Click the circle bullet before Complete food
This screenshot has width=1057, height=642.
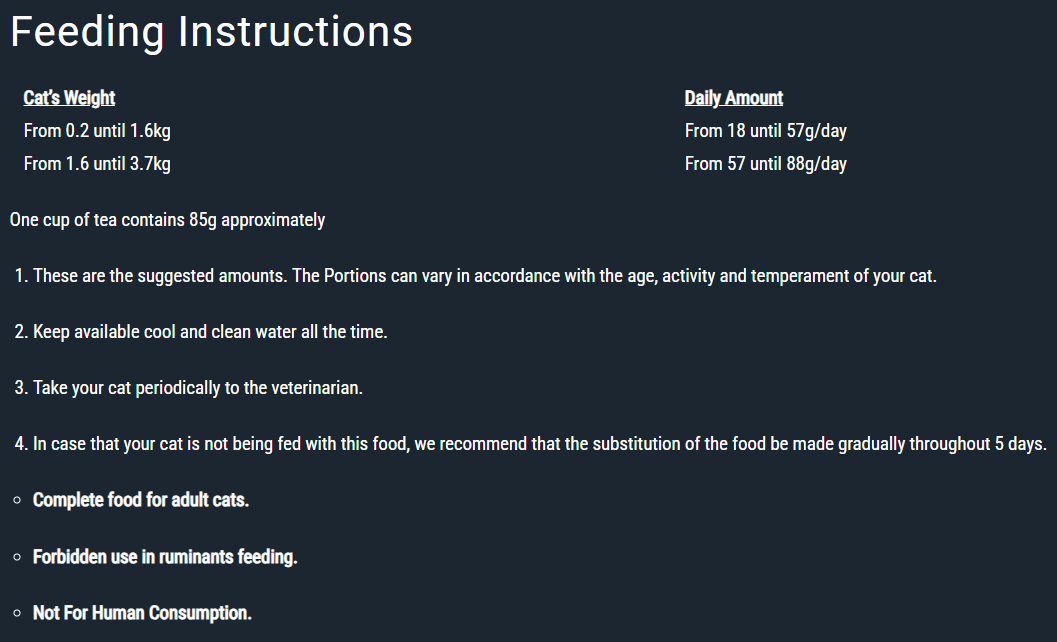(18, 500)
